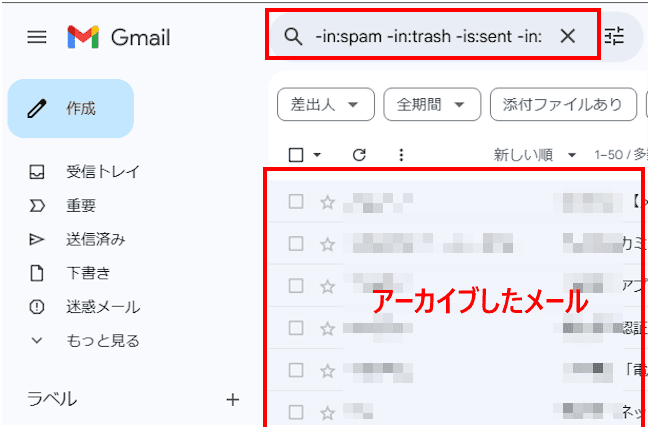650x427 pixels.
Task: Select checkbox of sixth email row
Action: 296,412
